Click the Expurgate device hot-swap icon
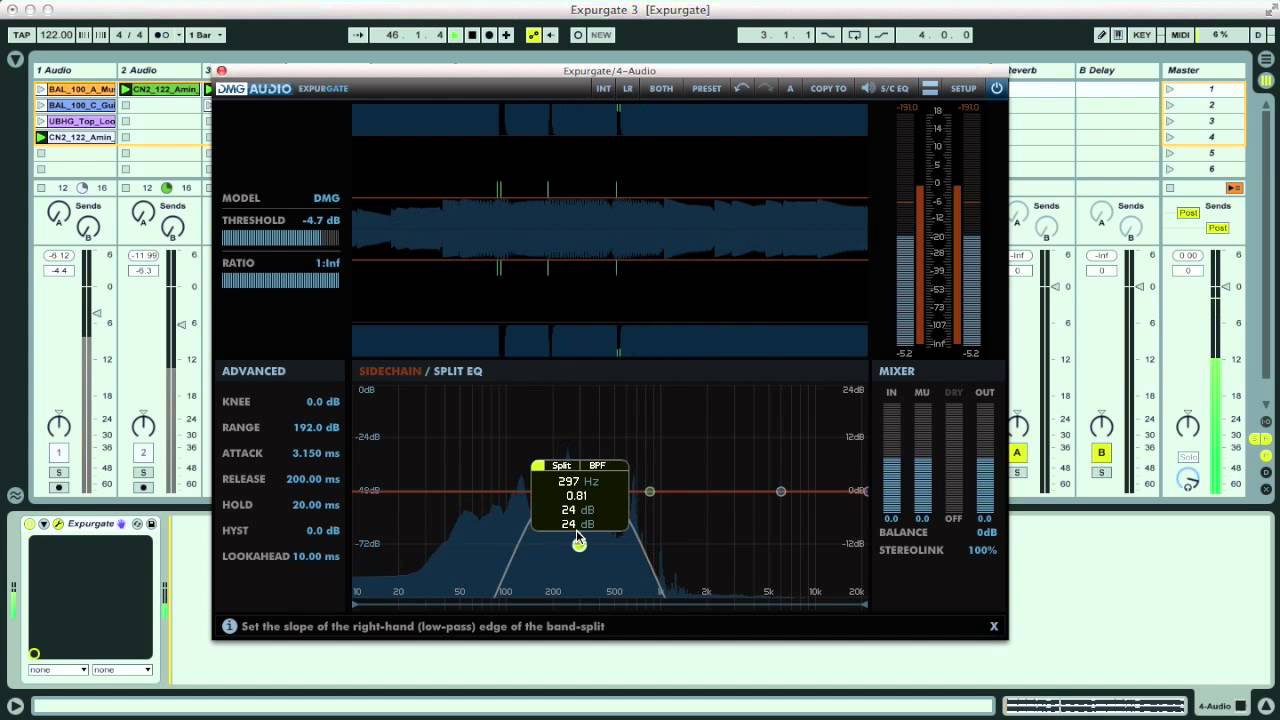 pyautogui.click(x=136, y=524)
